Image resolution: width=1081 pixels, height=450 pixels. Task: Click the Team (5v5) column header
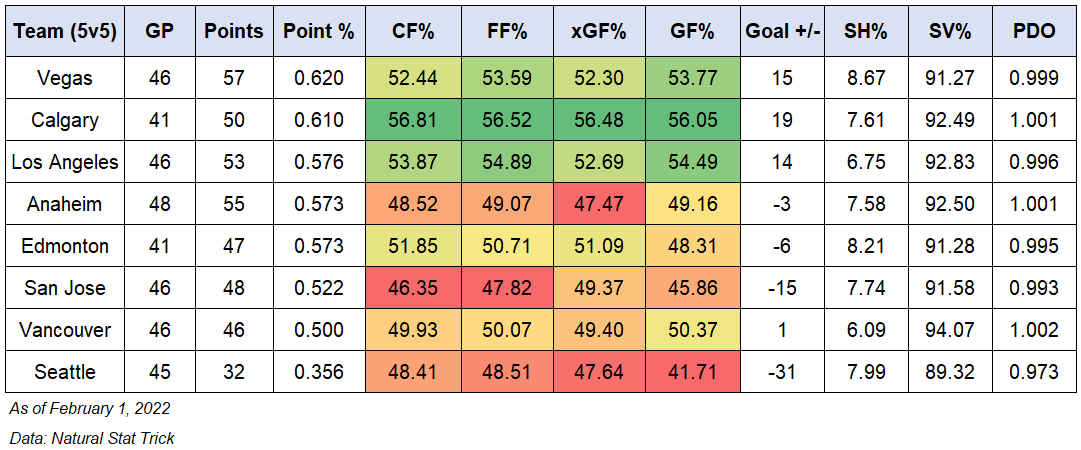(65, 31)
